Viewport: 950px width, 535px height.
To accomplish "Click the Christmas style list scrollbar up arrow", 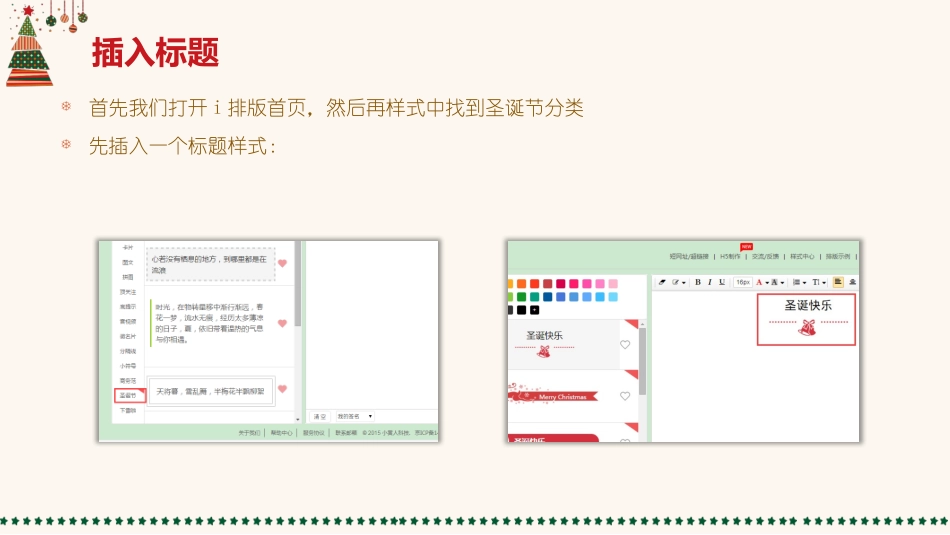I will [643, 324].
